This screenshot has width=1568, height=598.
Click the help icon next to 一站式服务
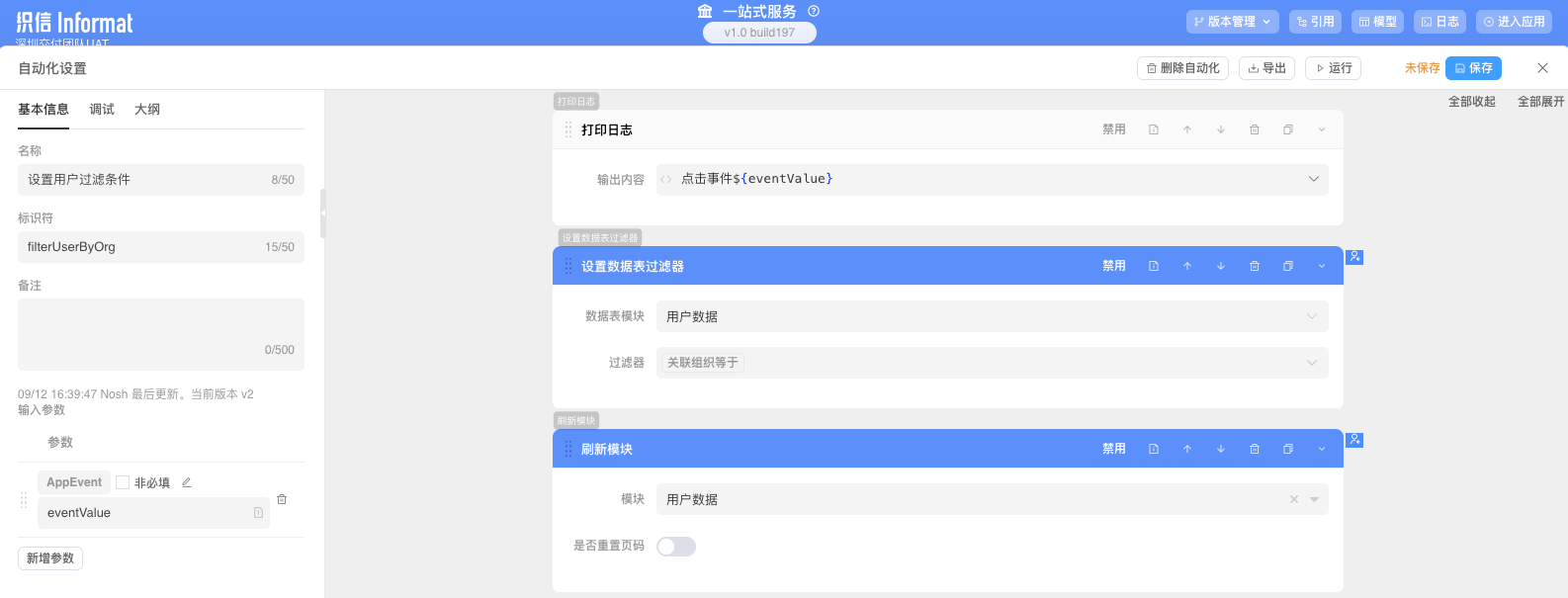[814, 11]
